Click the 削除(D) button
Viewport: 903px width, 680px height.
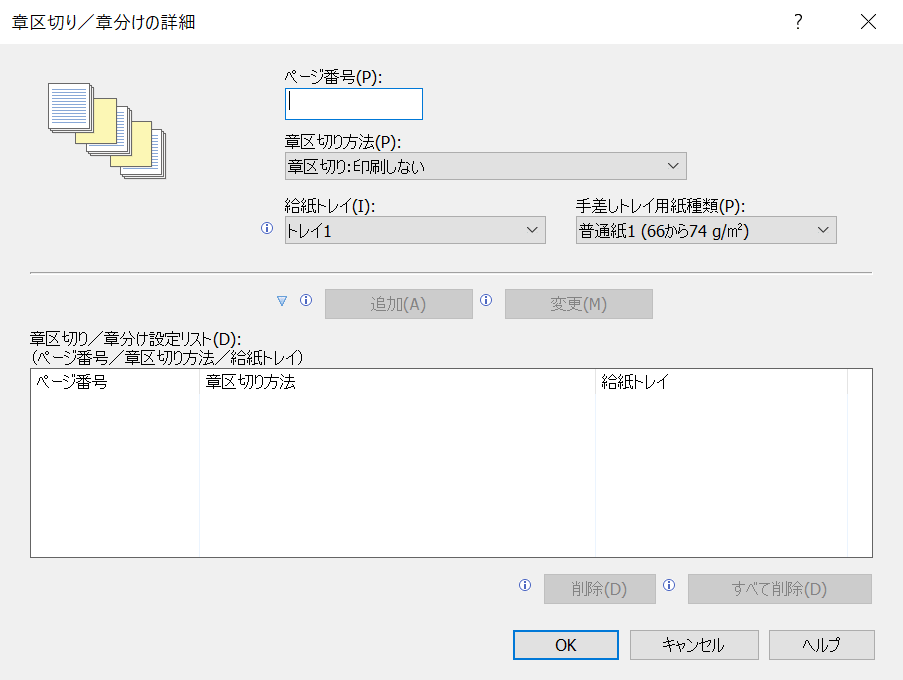tap(599, 589)
